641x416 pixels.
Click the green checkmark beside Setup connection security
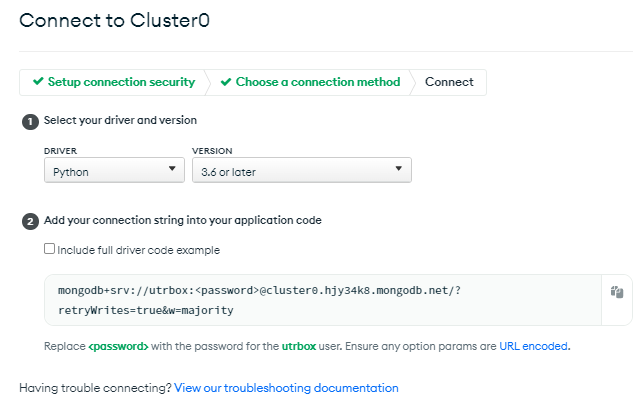point(38,81)
